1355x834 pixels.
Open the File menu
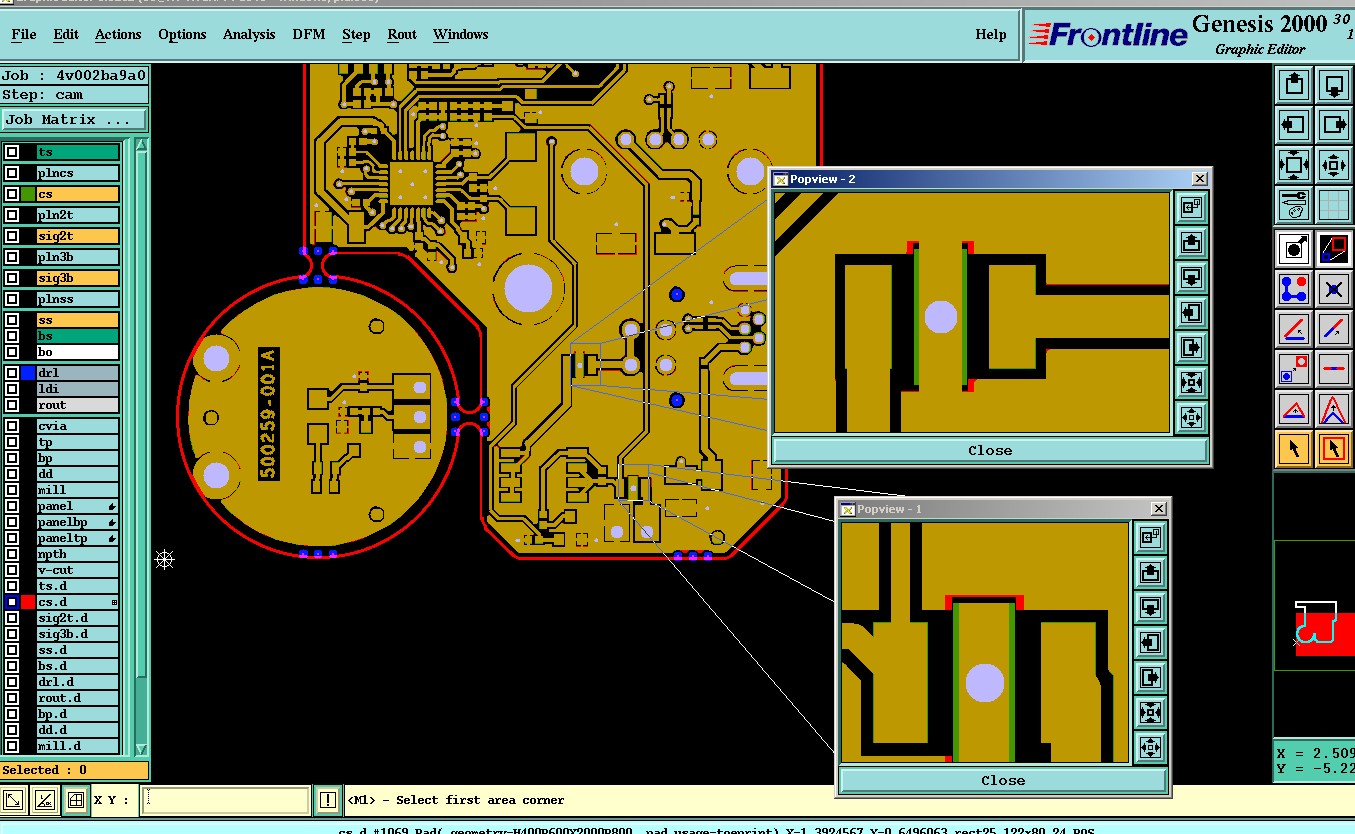pos(24,34)
